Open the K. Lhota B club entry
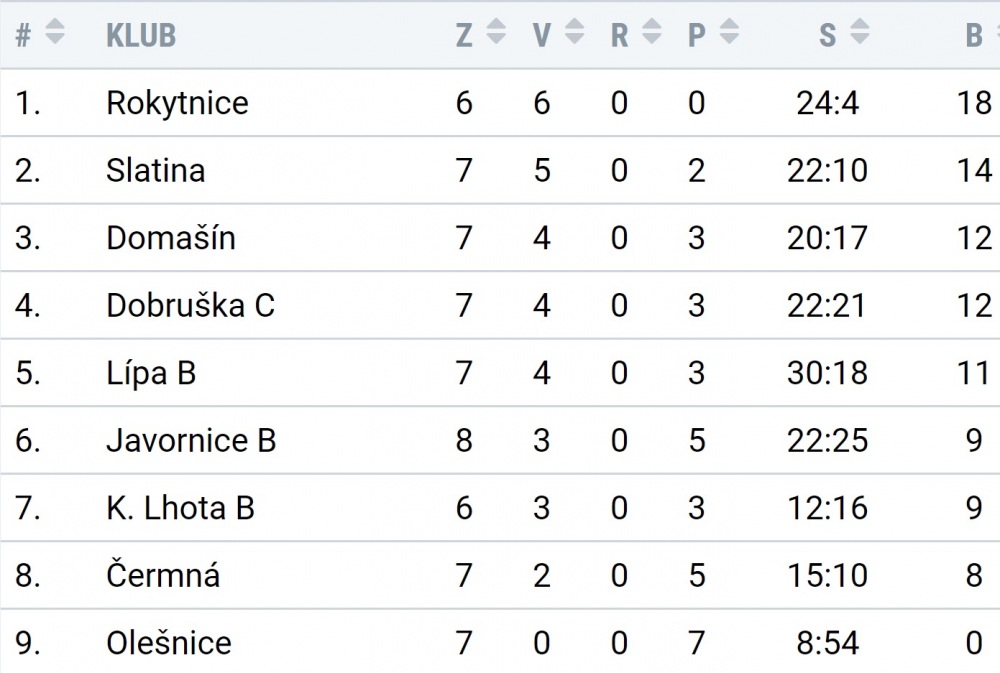Screen dimensions: 1000x673 tap(180, 508)
